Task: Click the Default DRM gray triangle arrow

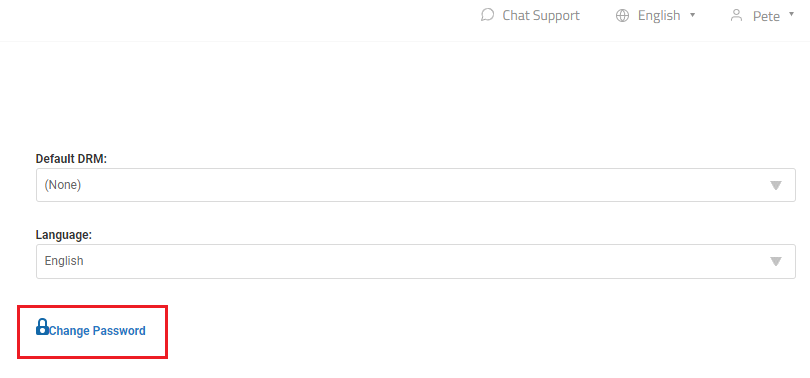Action: pos(775,185)
